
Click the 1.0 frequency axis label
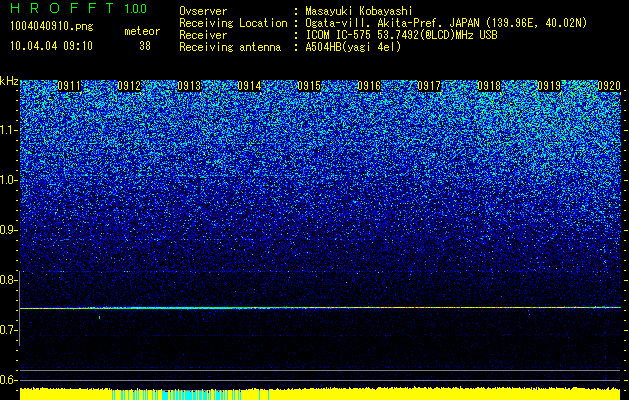pyautogui.click(x=9, y=180)
